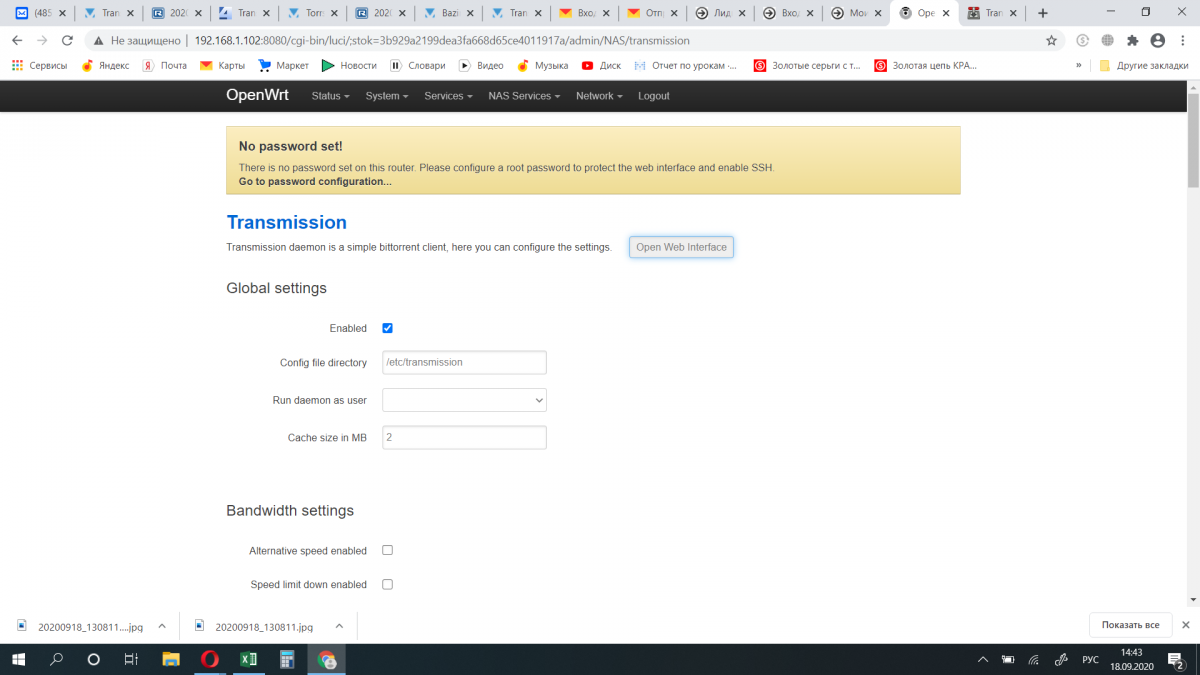Open the Карты bookmark
This screenshot has height=675, width=1200.
pos(222,66)
